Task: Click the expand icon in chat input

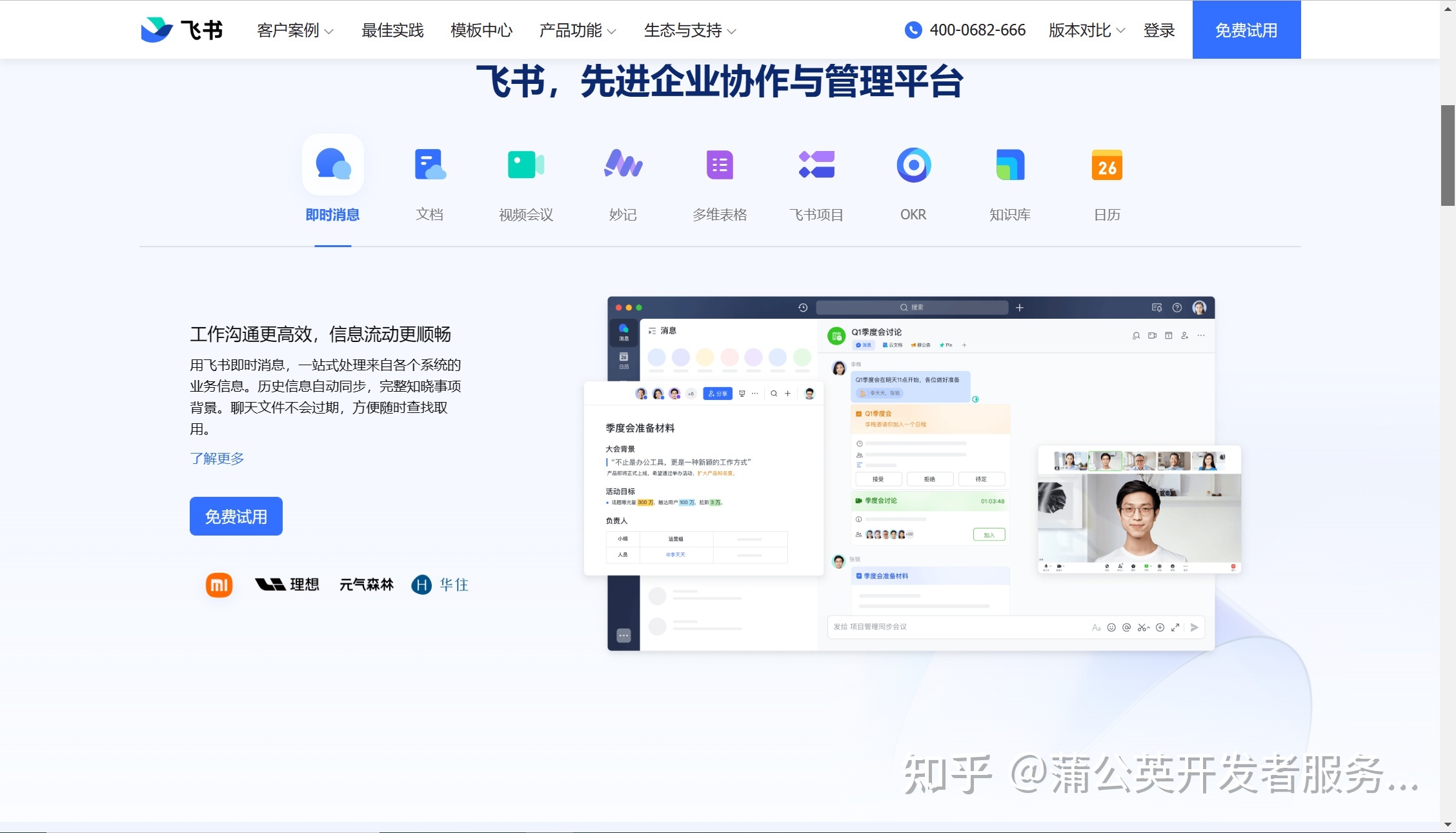Action: 1175,627
